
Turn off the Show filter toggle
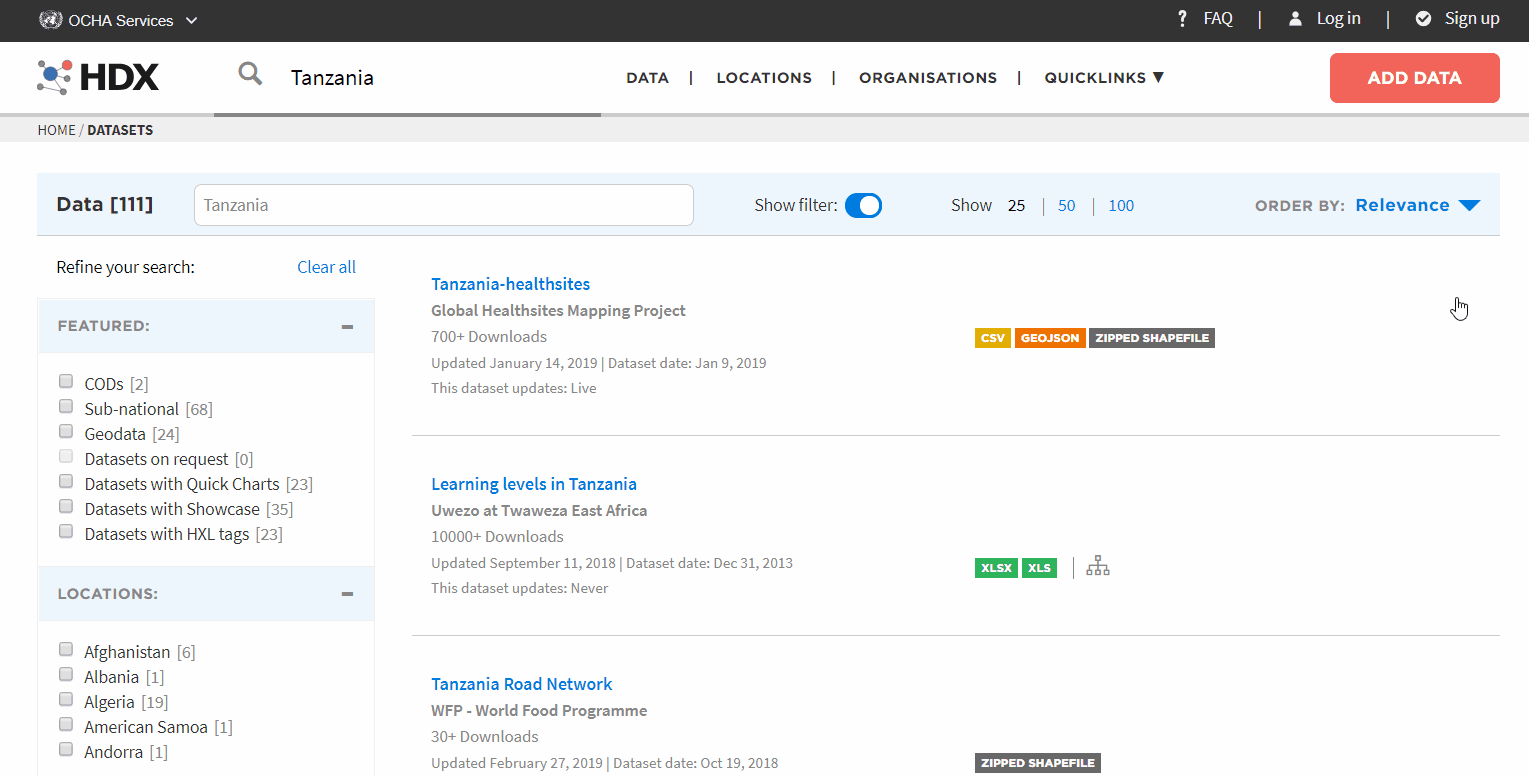pyautogui.click(x=863, y=205)
